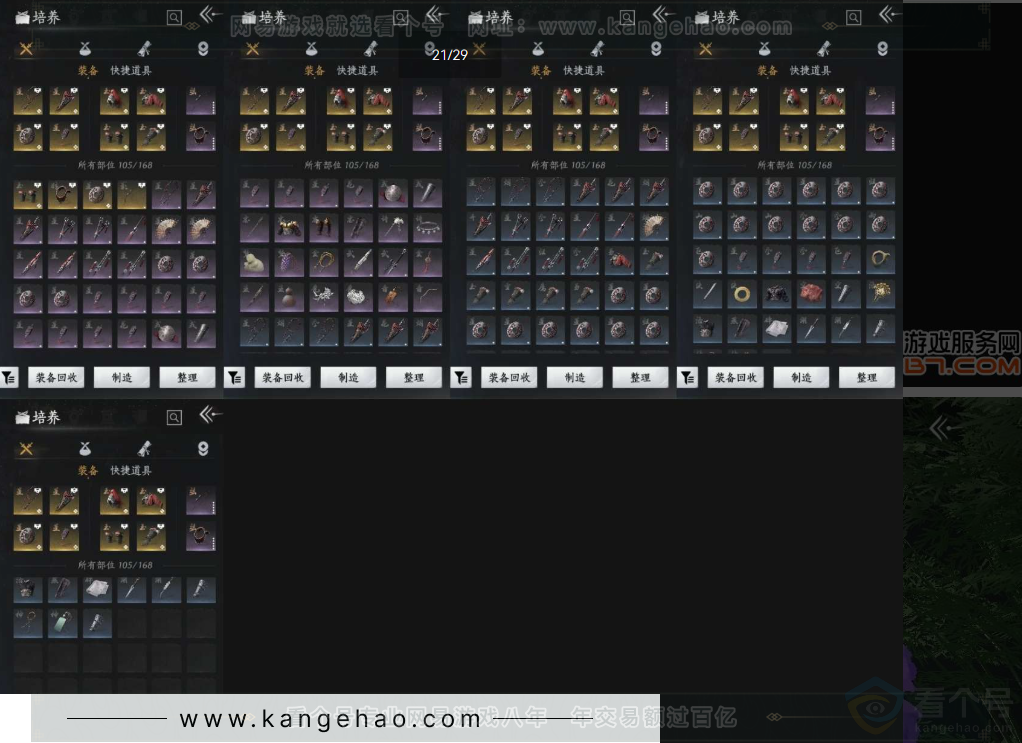
Task: Select the white cloth item in bottom panel
Action: 97,589
